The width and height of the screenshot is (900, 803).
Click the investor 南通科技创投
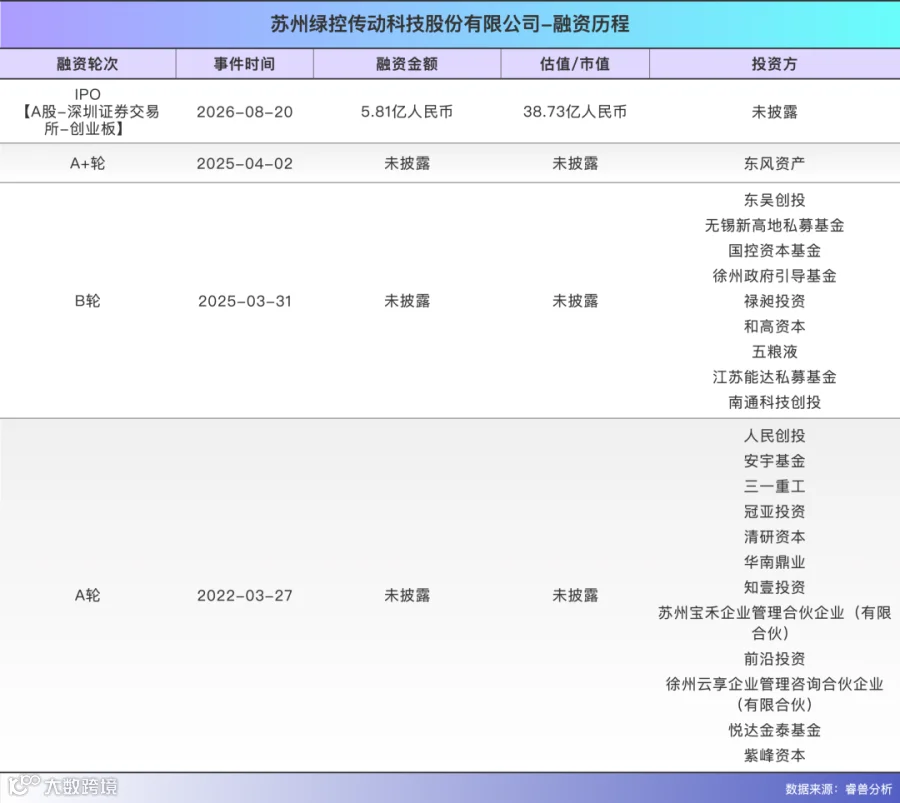coord(774,402)
